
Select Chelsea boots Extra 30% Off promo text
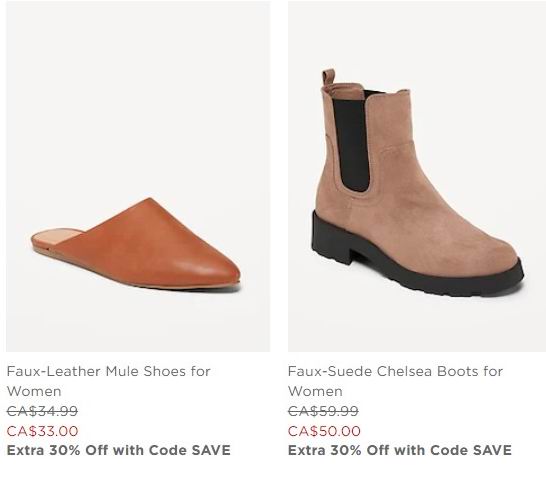(x=400, y=450)
